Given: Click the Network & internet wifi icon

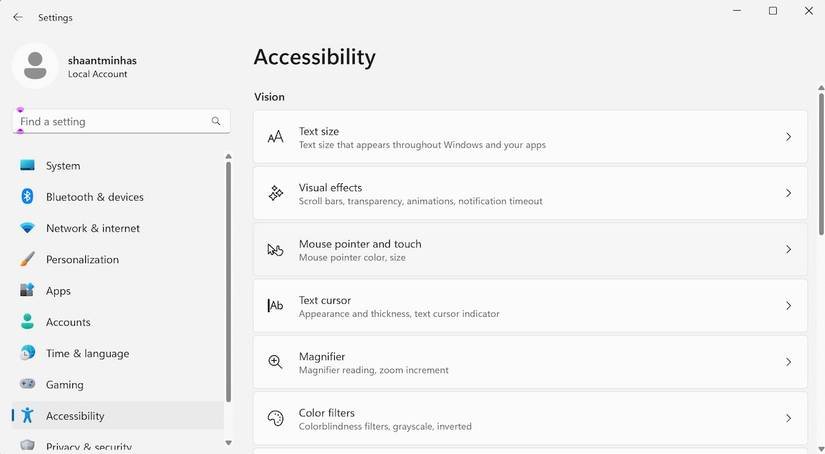Looking at the screenshot, I should click(x=28, y=228).
